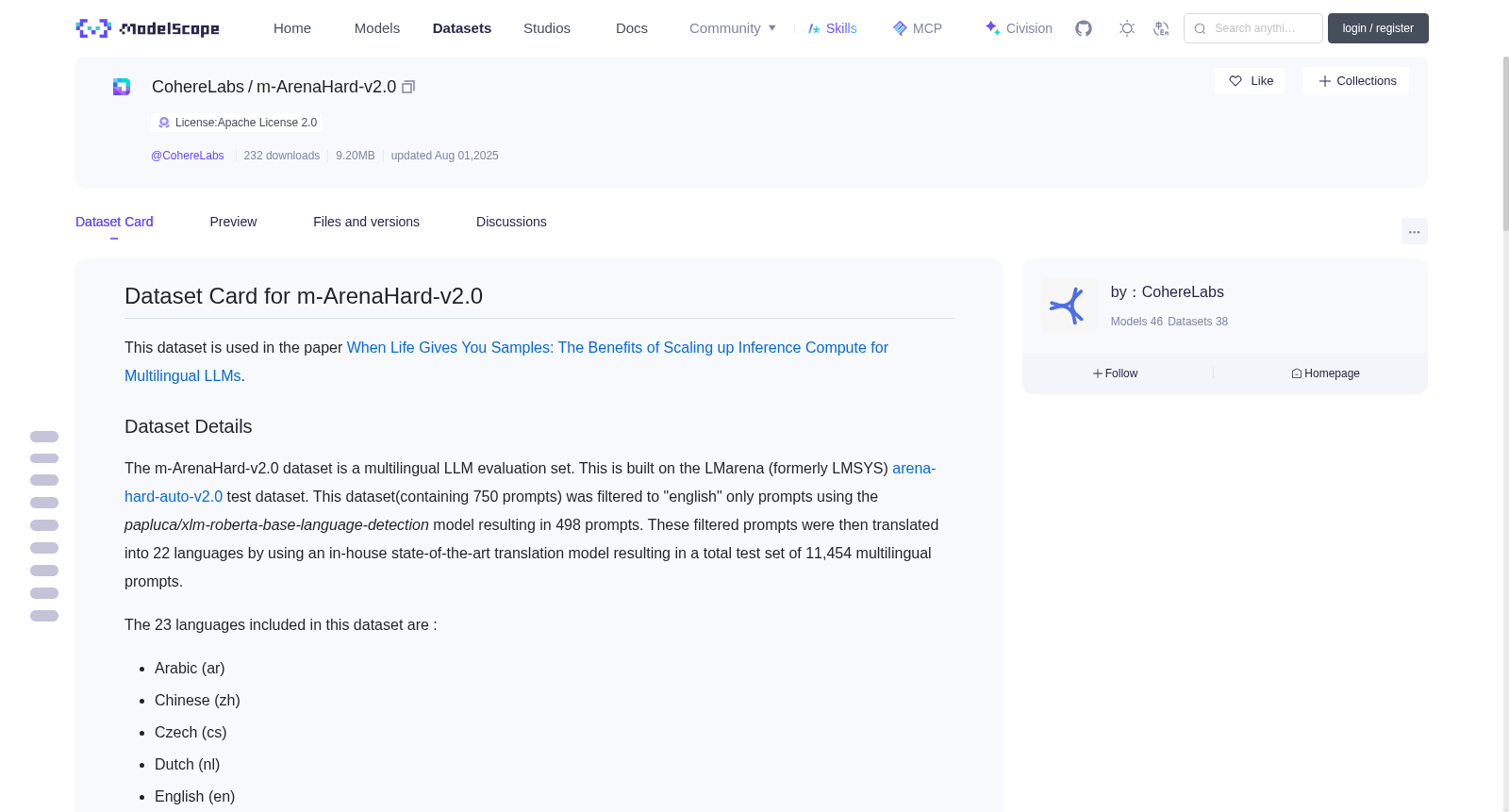Viewport: 1509px width, 812px height.
Task: Go to the Home page
Action: [x=292, y=28]
